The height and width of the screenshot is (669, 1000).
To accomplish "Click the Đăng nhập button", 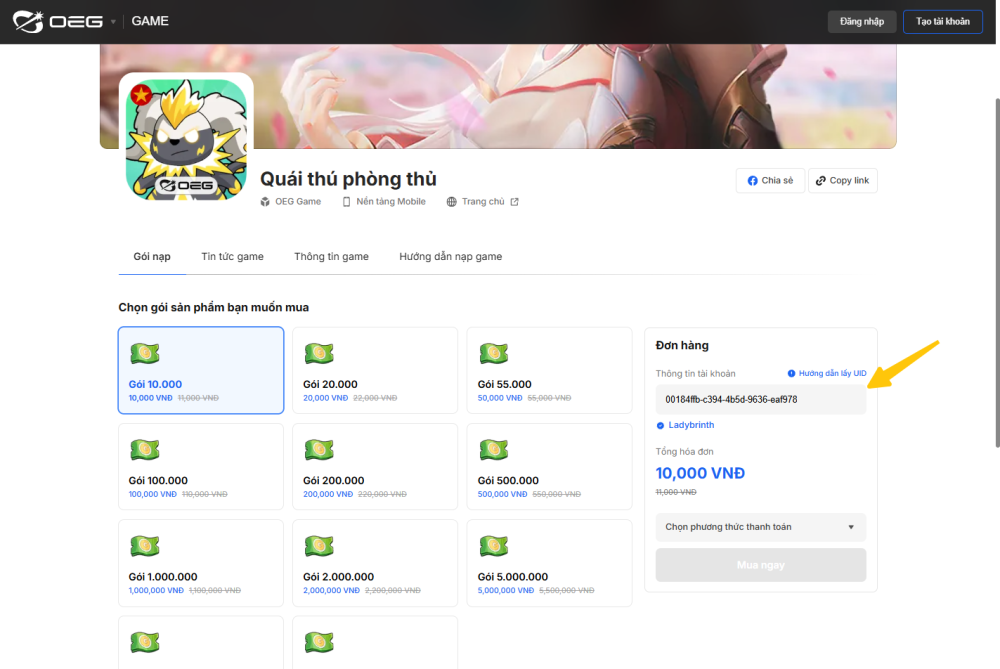I will point(862,22).
